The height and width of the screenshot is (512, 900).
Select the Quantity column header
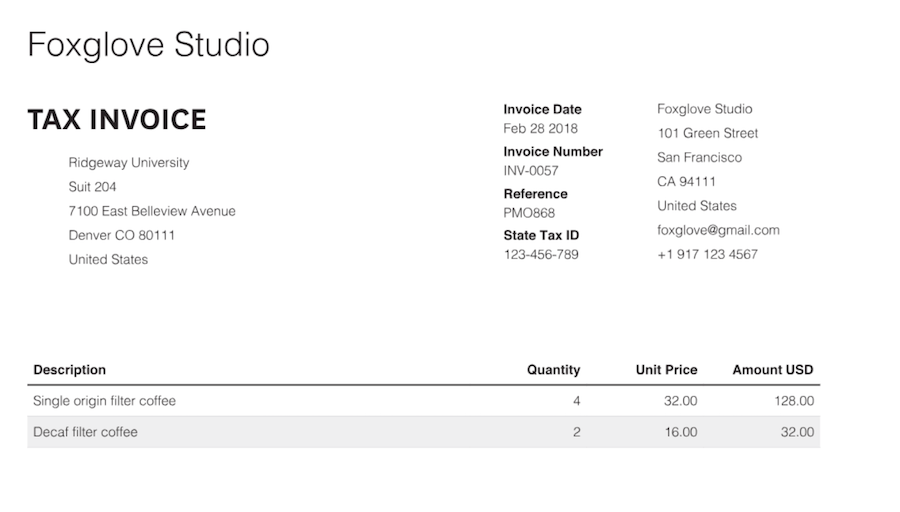pyautogui.click(x=553, y=370)
